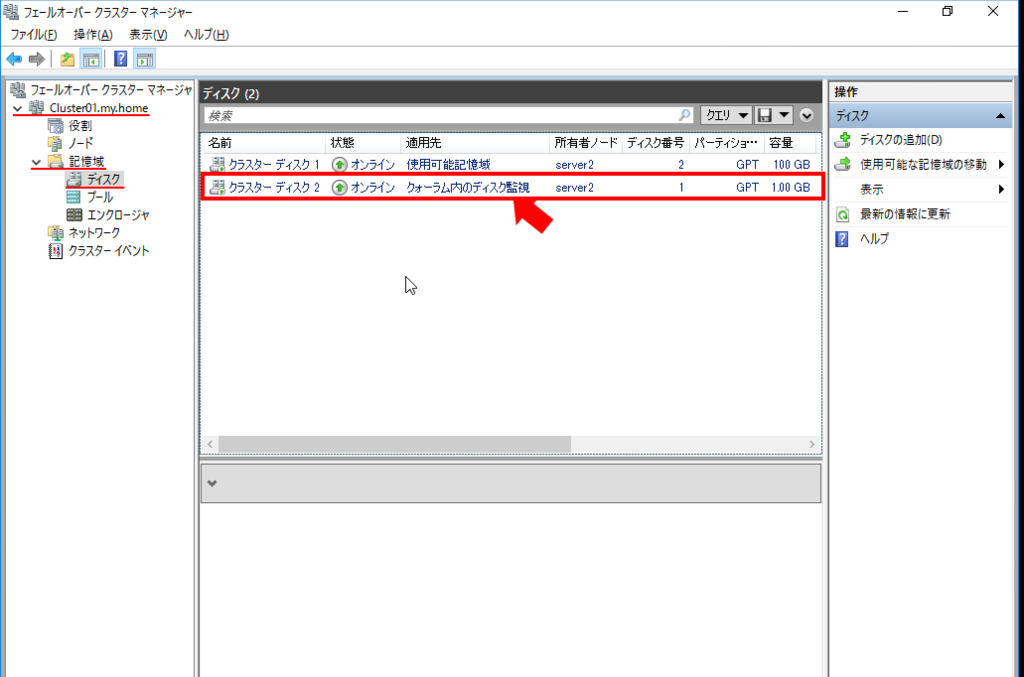Image resolution: width=1024 pixels, height=677 pixels.
Task: Open the 操作(A) menu
Action: 93,35
